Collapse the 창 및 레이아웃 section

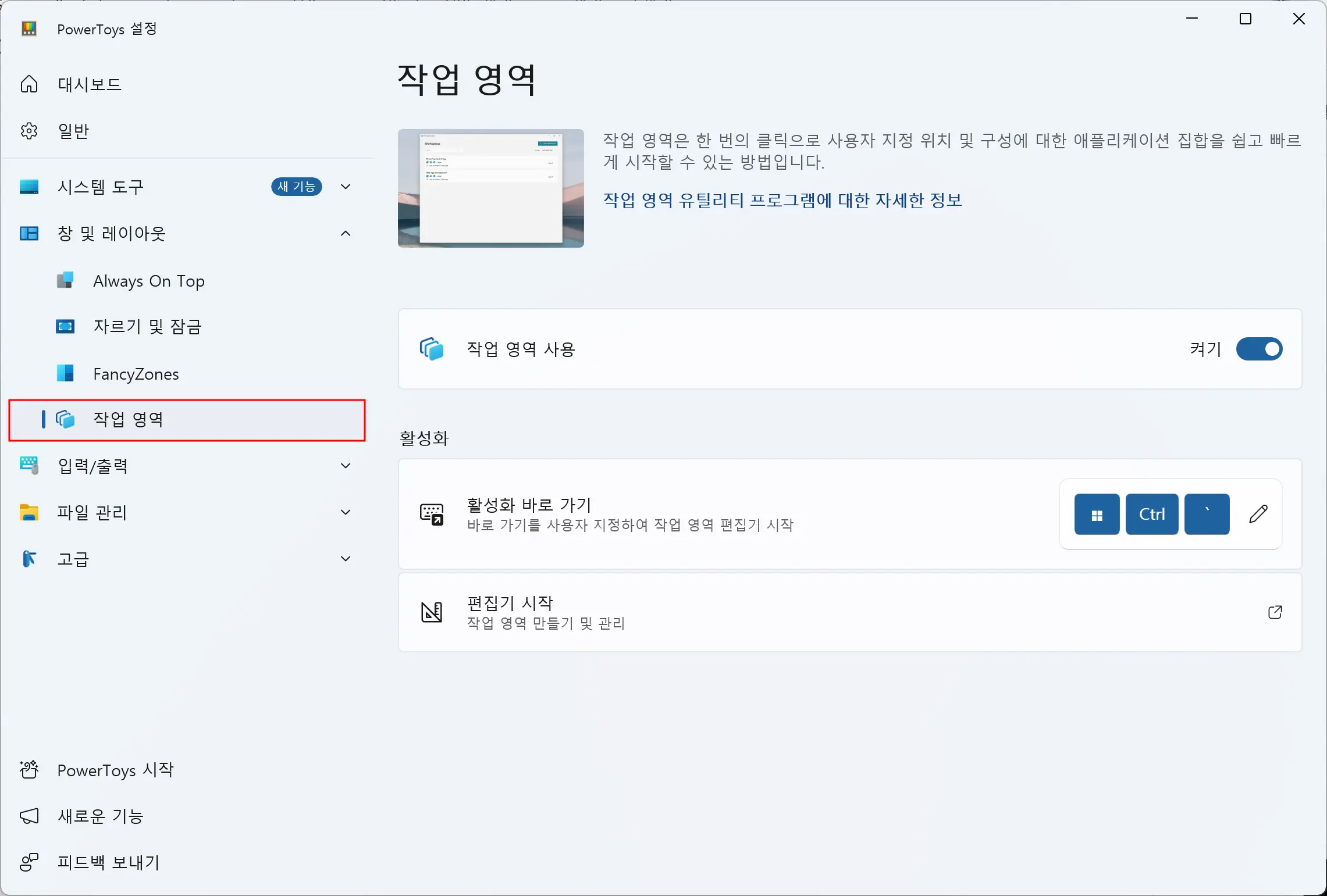click(x=345, y=234)
